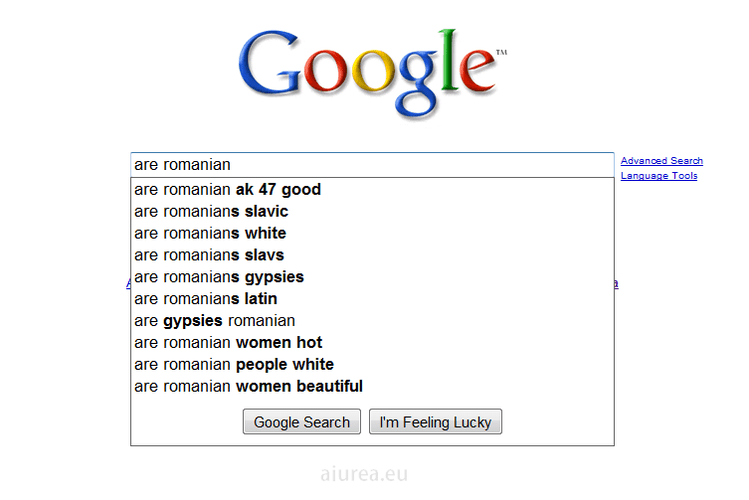Click the I'm Feeling Lucky button
Image resolution: width=749 pixels, height=500 pixels.
435,422
